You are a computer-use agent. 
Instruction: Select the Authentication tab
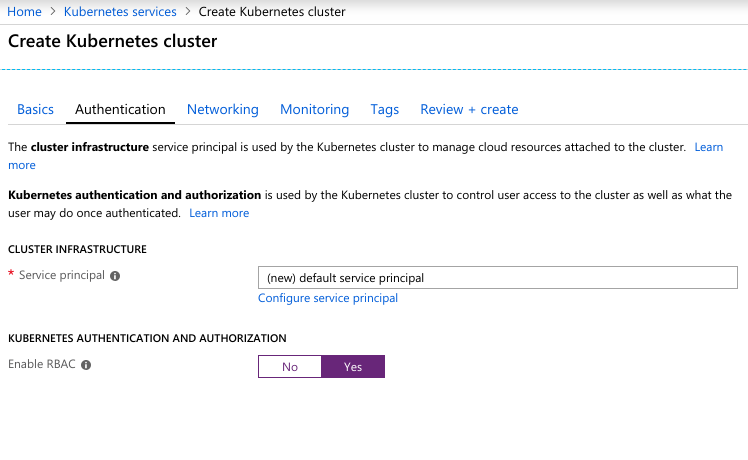[120, 109]
